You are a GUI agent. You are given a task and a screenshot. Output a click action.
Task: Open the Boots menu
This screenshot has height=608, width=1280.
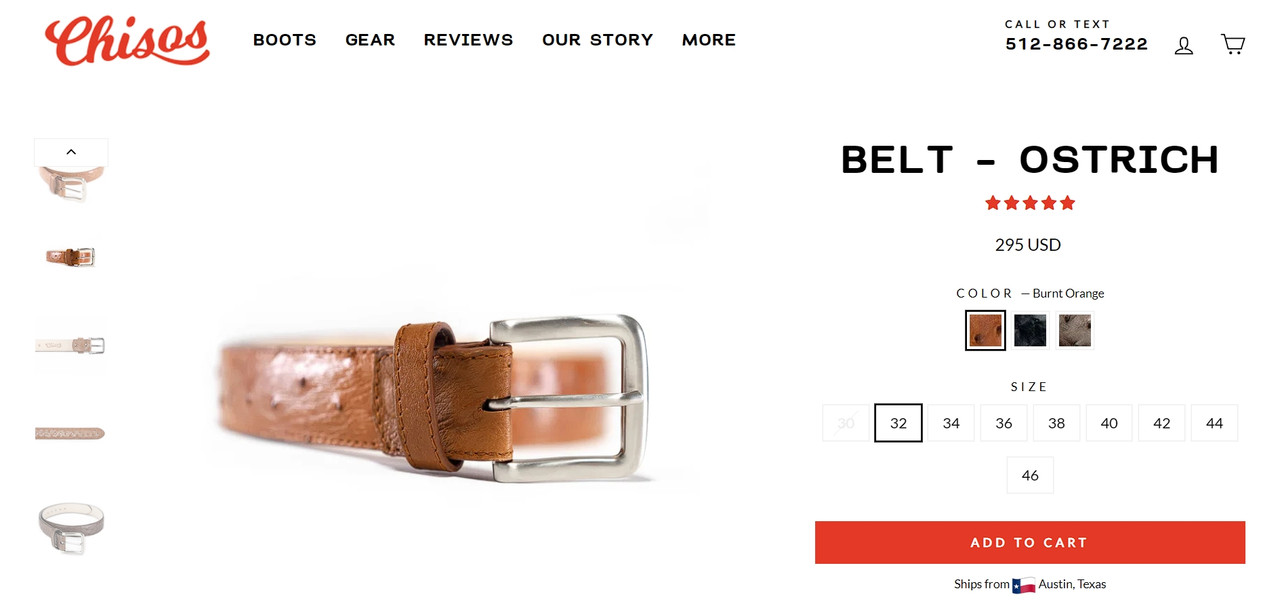click(284, 40)
